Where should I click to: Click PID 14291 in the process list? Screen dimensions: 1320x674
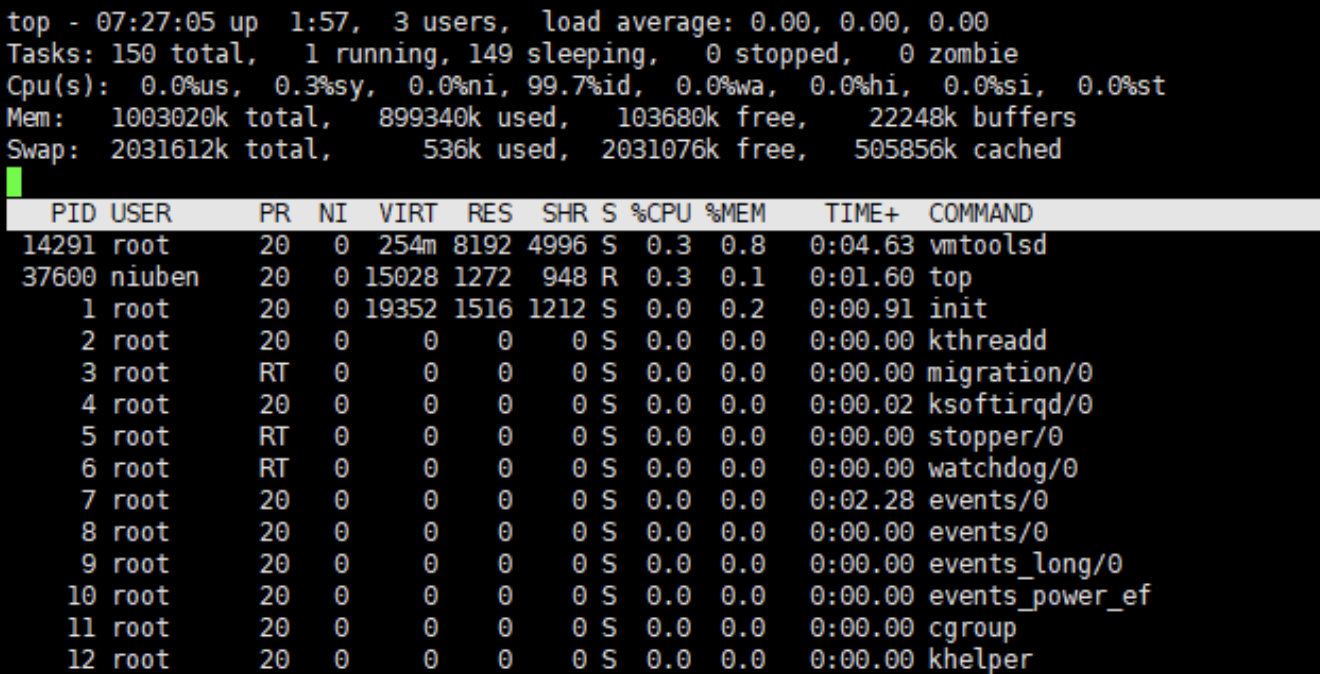pos(59,246)
